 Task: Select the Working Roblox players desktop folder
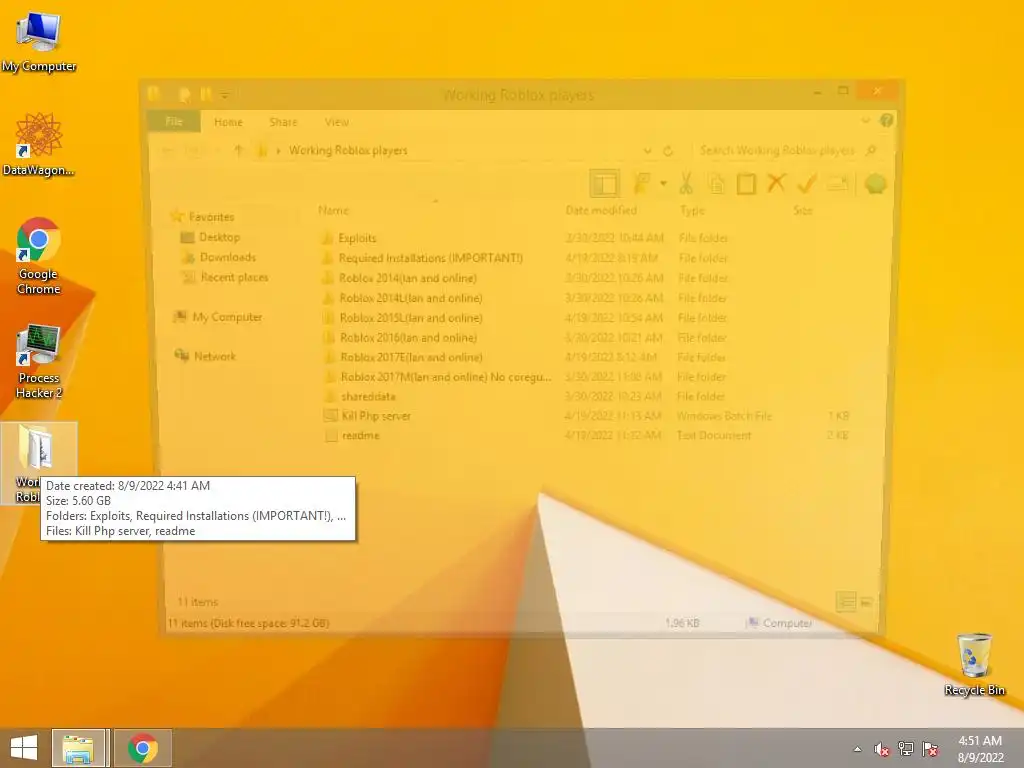tap(39, 463)
